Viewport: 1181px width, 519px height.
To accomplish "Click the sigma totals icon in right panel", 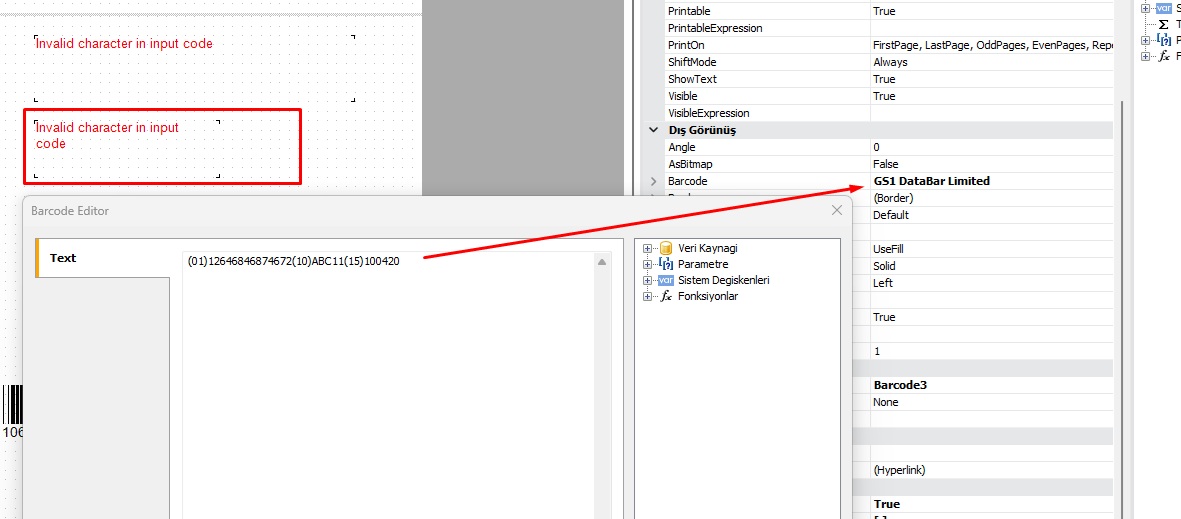I will coord(1163,24).
